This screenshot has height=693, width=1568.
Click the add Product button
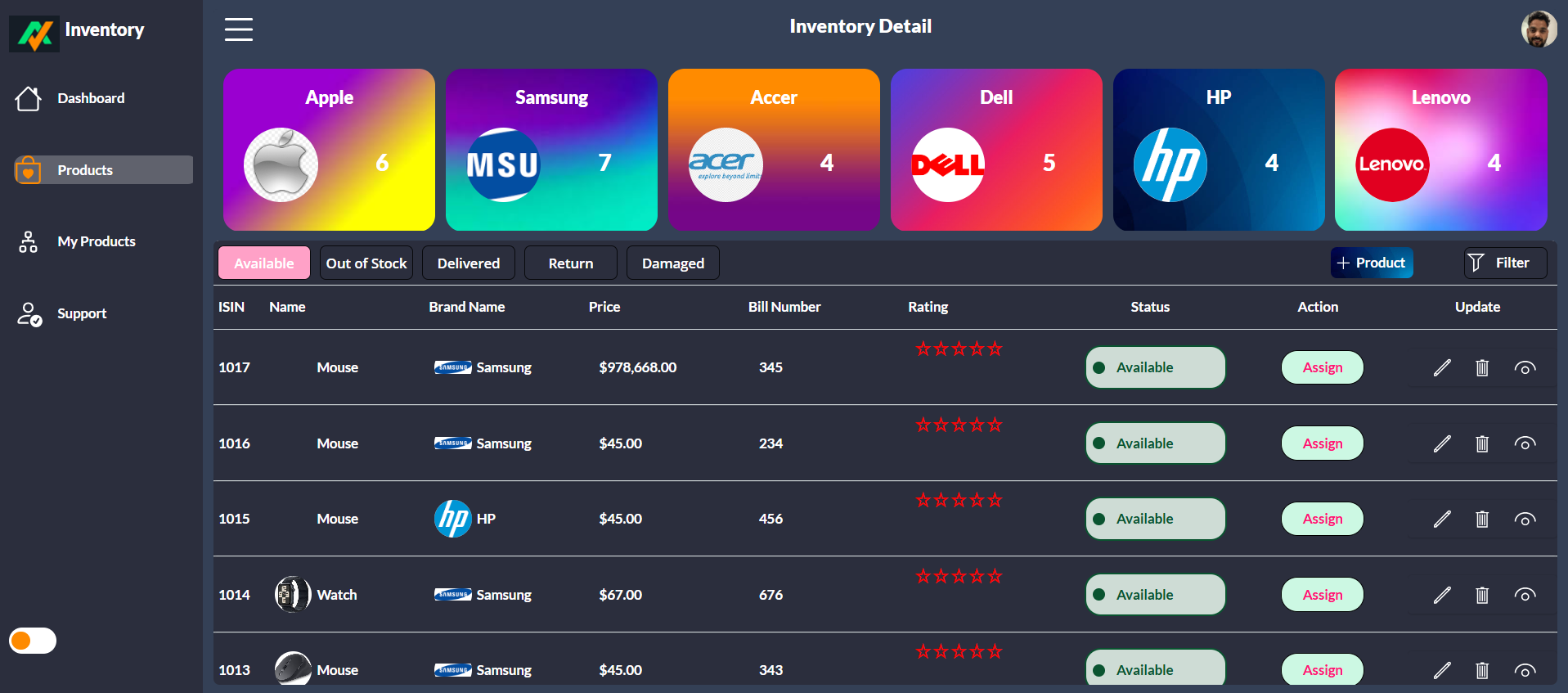point(1371,263)
